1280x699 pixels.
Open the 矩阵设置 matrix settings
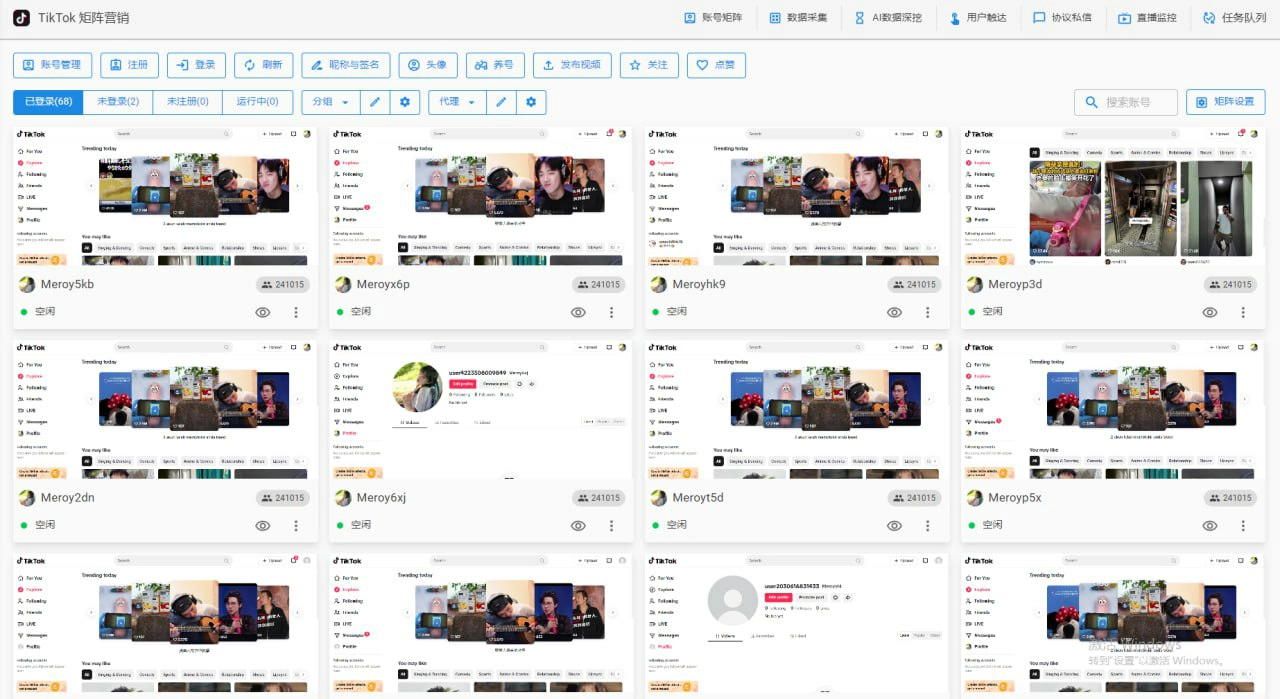(1224, 101)
